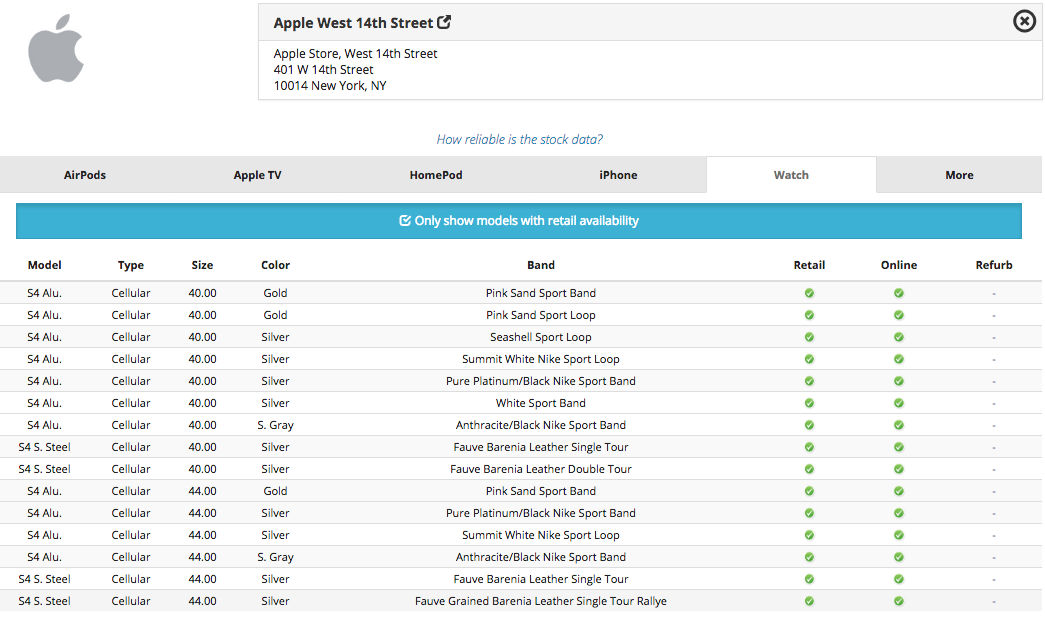
Task: Select the Watch tab
Action: [791, 175]
